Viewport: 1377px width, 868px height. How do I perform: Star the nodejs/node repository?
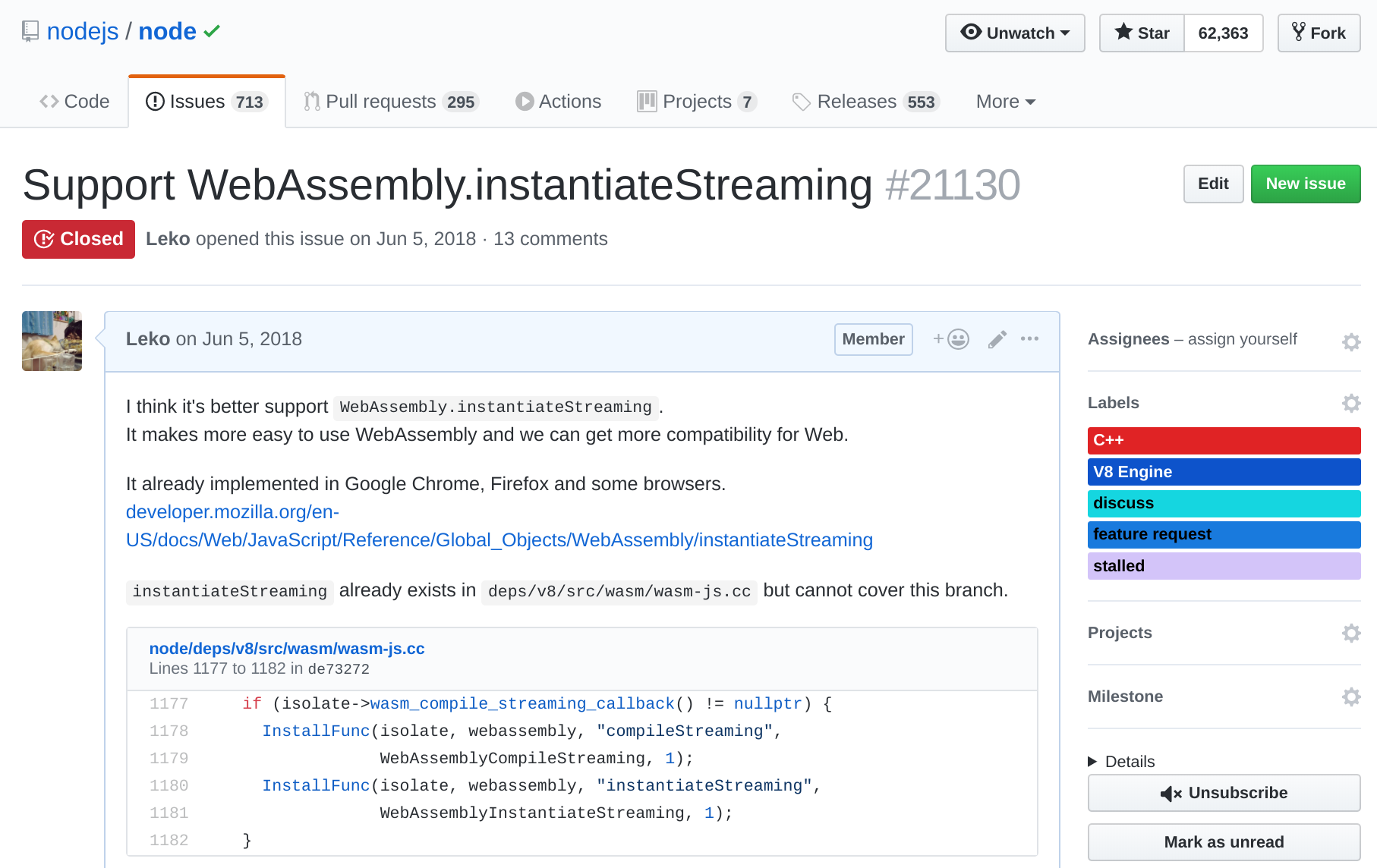pyautogui.click(x=1142, y=33)
